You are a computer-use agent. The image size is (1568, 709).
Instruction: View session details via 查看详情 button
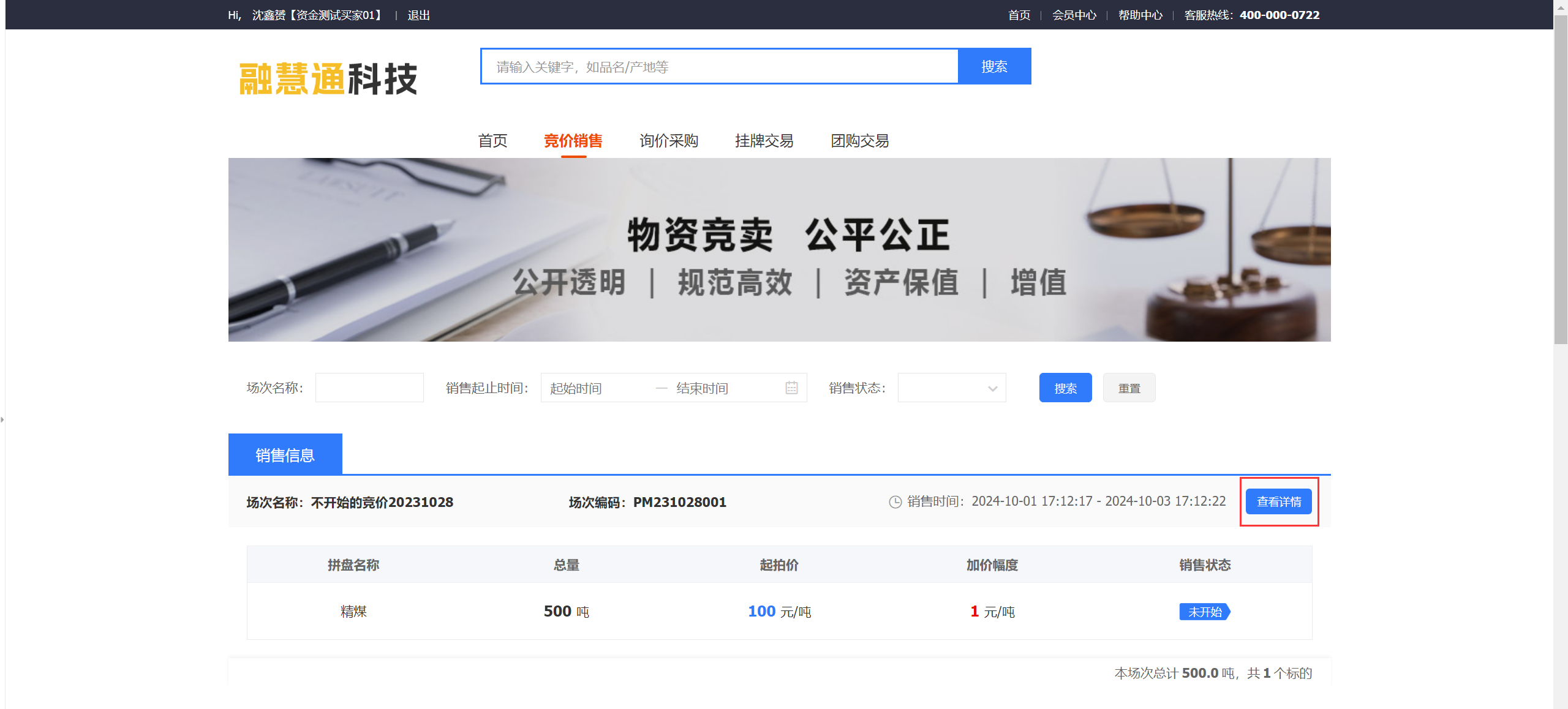(1279, 501)
